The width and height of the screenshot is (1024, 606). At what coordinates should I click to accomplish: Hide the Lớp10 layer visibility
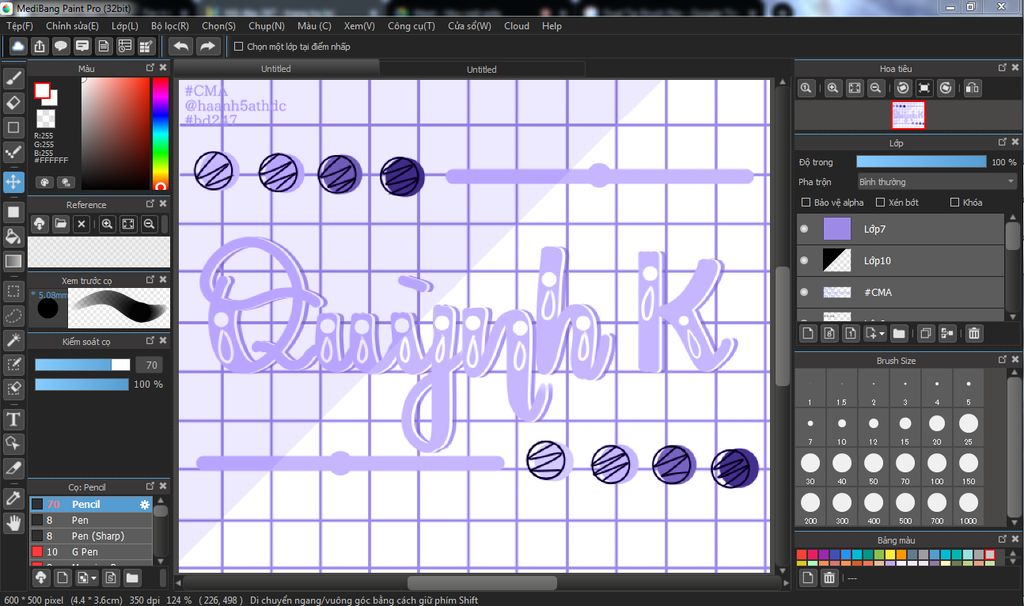tap(804, 261)
